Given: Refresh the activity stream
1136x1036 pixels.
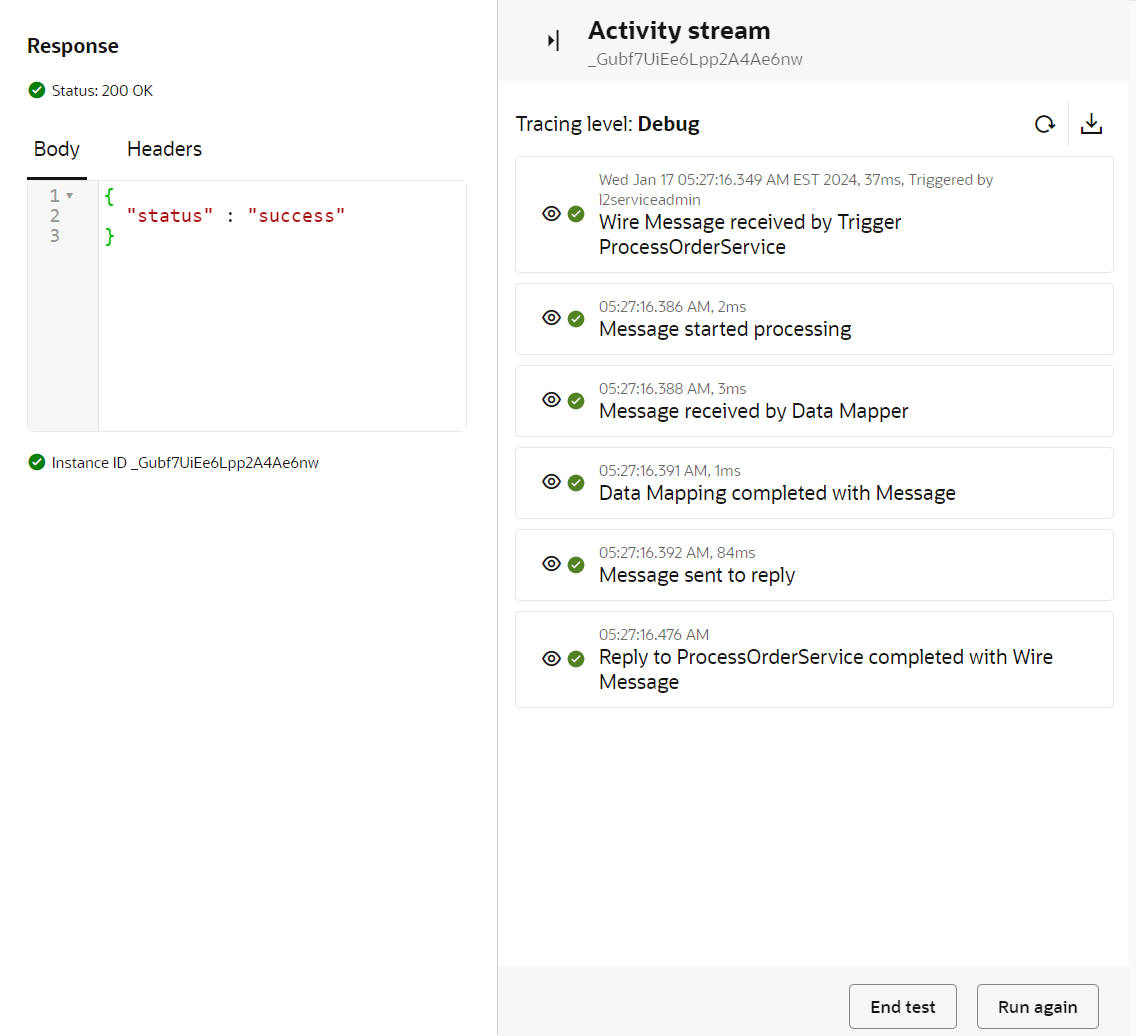Looking at the screenshot, I should tap(1044, 124).
